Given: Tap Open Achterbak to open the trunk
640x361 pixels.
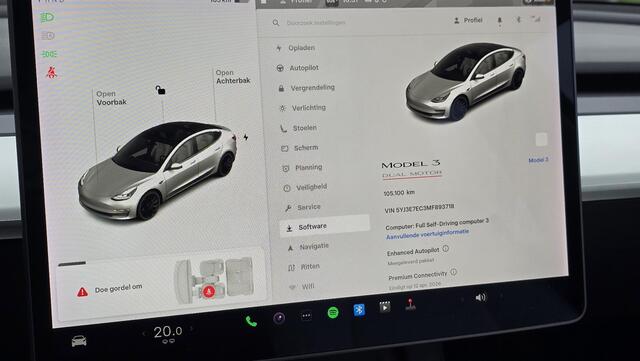Looking at the screenshot, I should pos(233,76).
